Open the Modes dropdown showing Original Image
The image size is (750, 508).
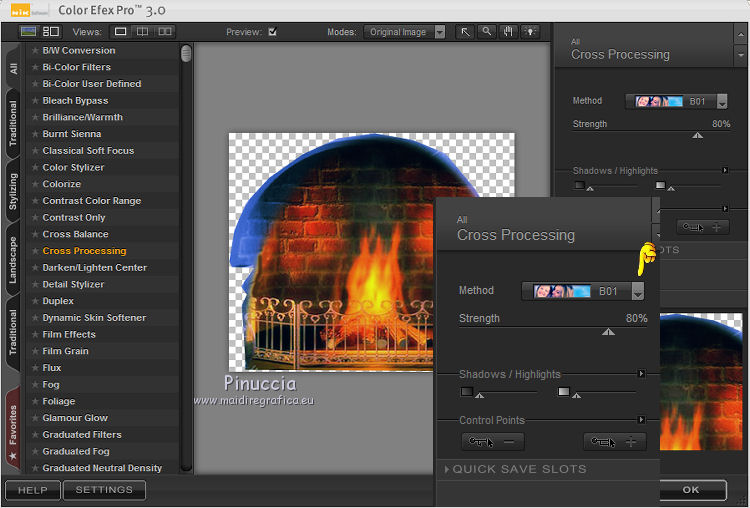(x=405, y=32)
